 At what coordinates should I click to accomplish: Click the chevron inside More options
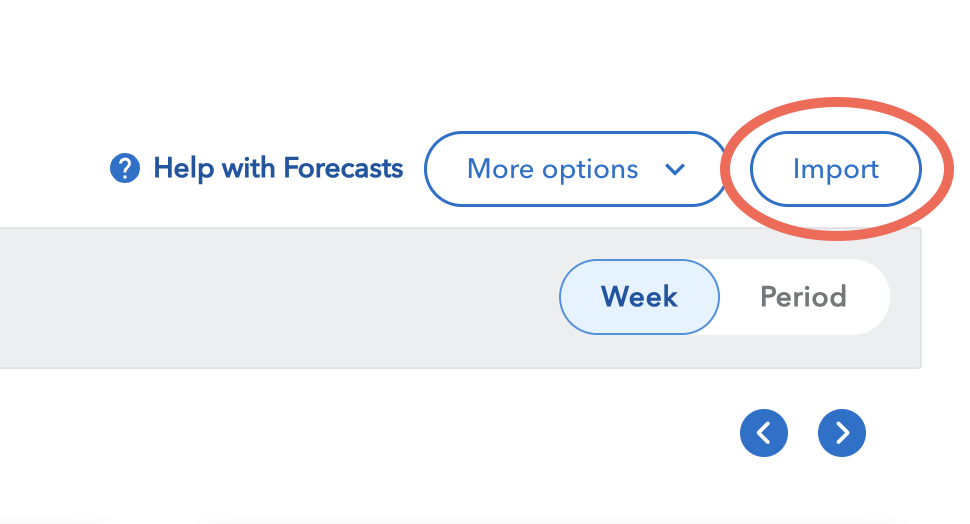click(x=675, y=169)
